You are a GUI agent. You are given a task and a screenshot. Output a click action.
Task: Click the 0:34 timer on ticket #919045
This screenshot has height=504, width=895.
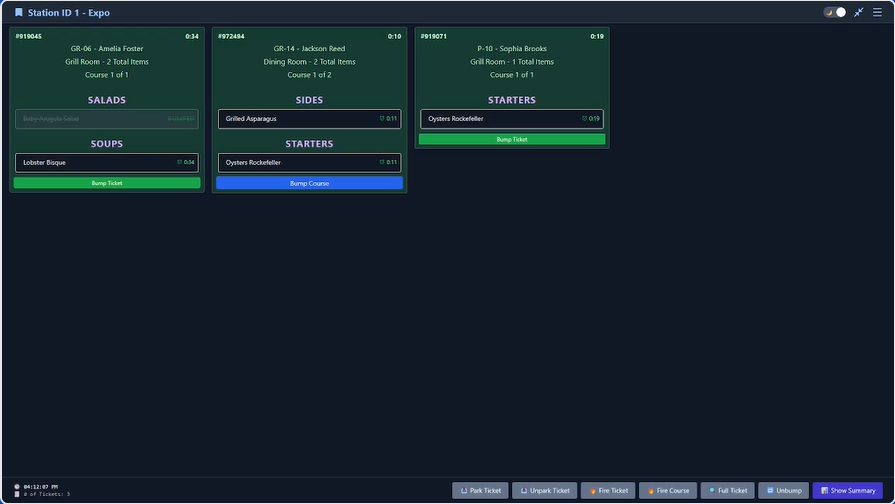click(192, 37)
